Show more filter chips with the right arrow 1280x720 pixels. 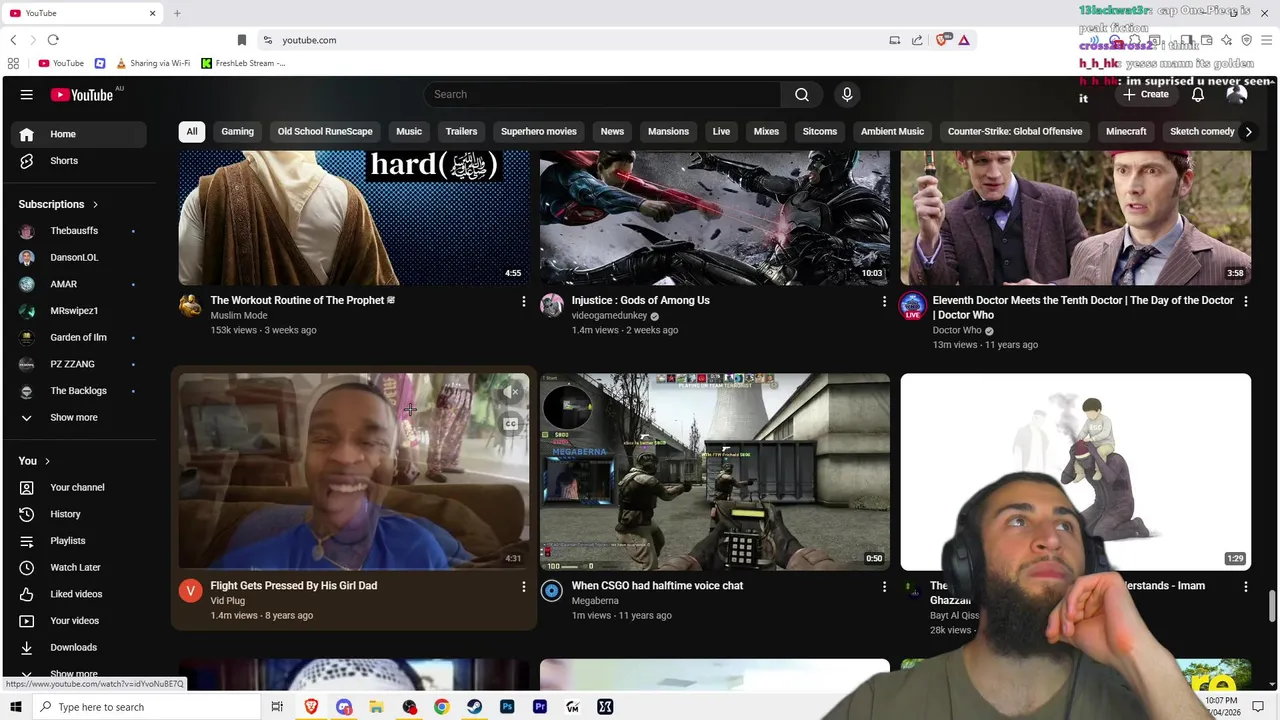click(1248, 131)
